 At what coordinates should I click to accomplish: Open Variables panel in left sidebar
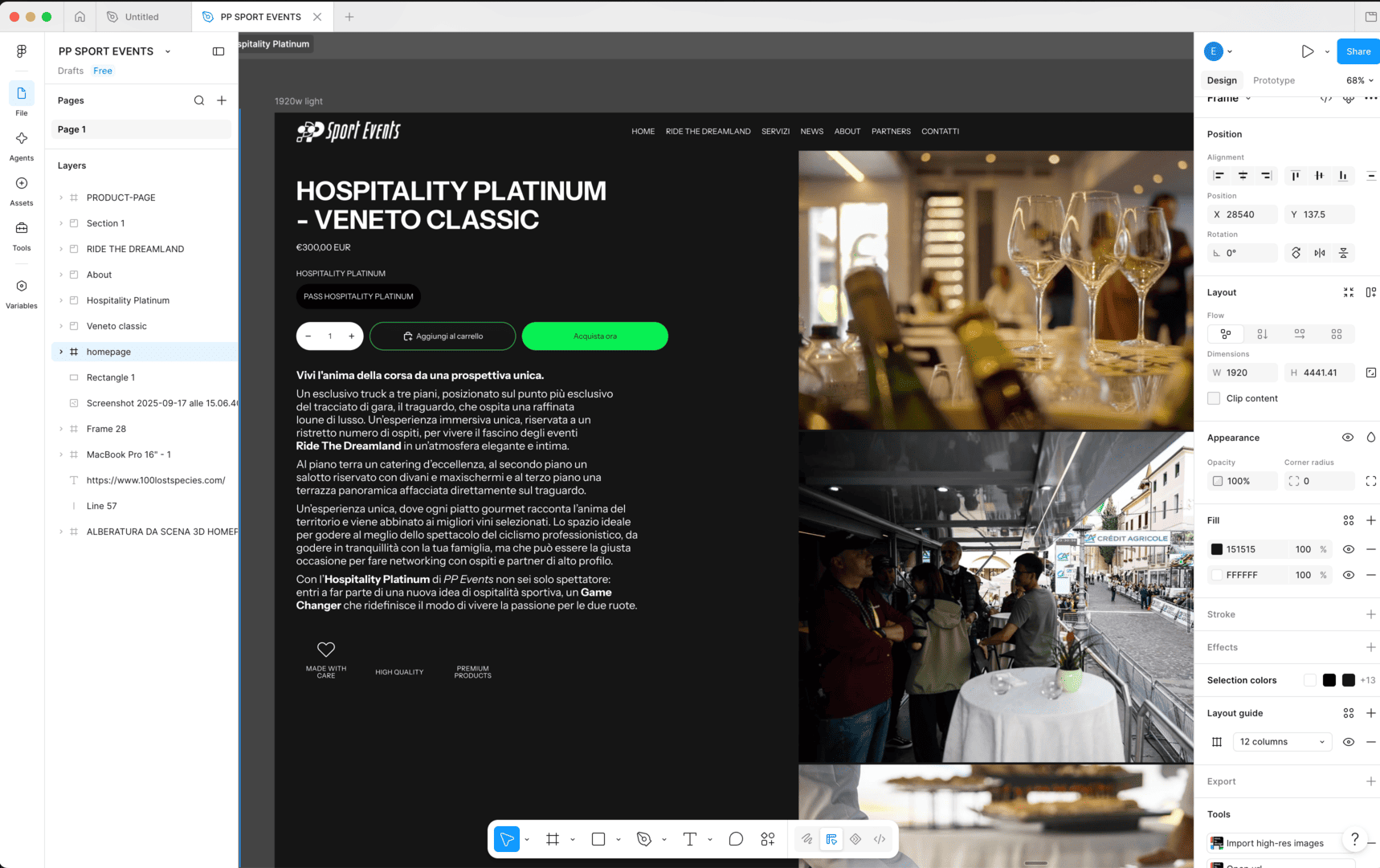pos(22,294)
